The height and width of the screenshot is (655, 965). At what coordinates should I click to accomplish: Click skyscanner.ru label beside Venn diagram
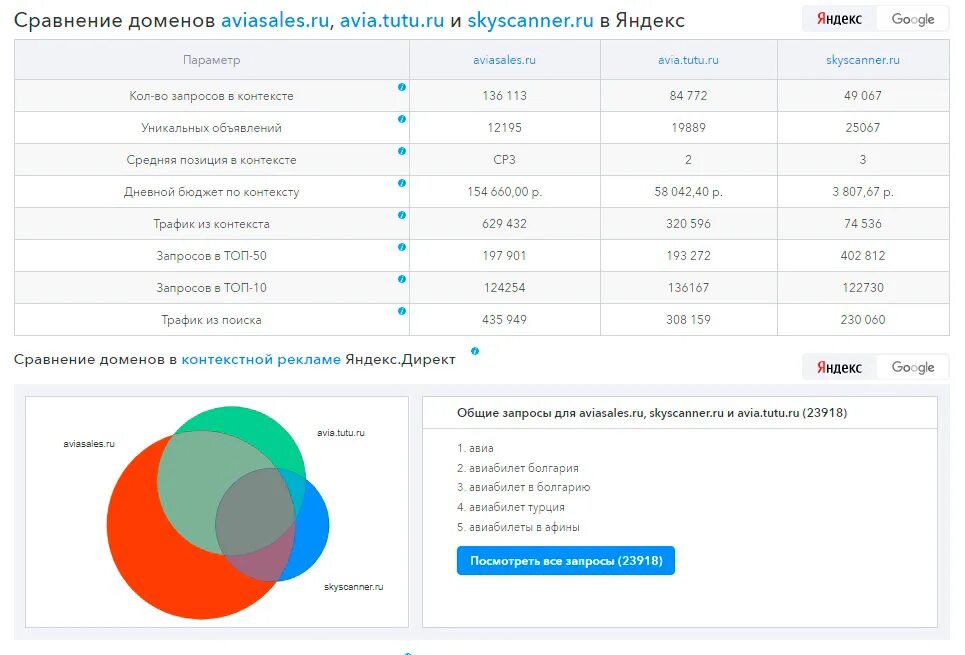tap(353, 587)
